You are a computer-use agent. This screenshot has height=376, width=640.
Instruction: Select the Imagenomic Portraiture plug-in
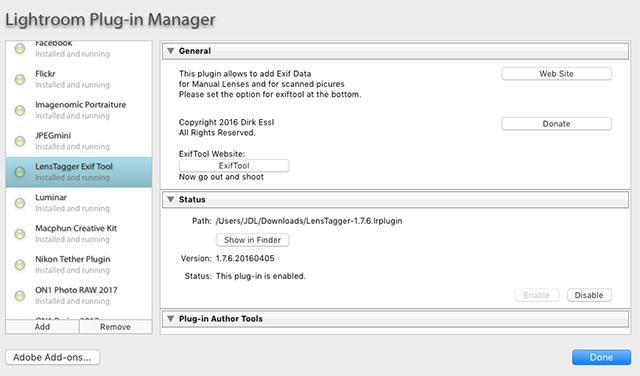[x=79, y=110]
